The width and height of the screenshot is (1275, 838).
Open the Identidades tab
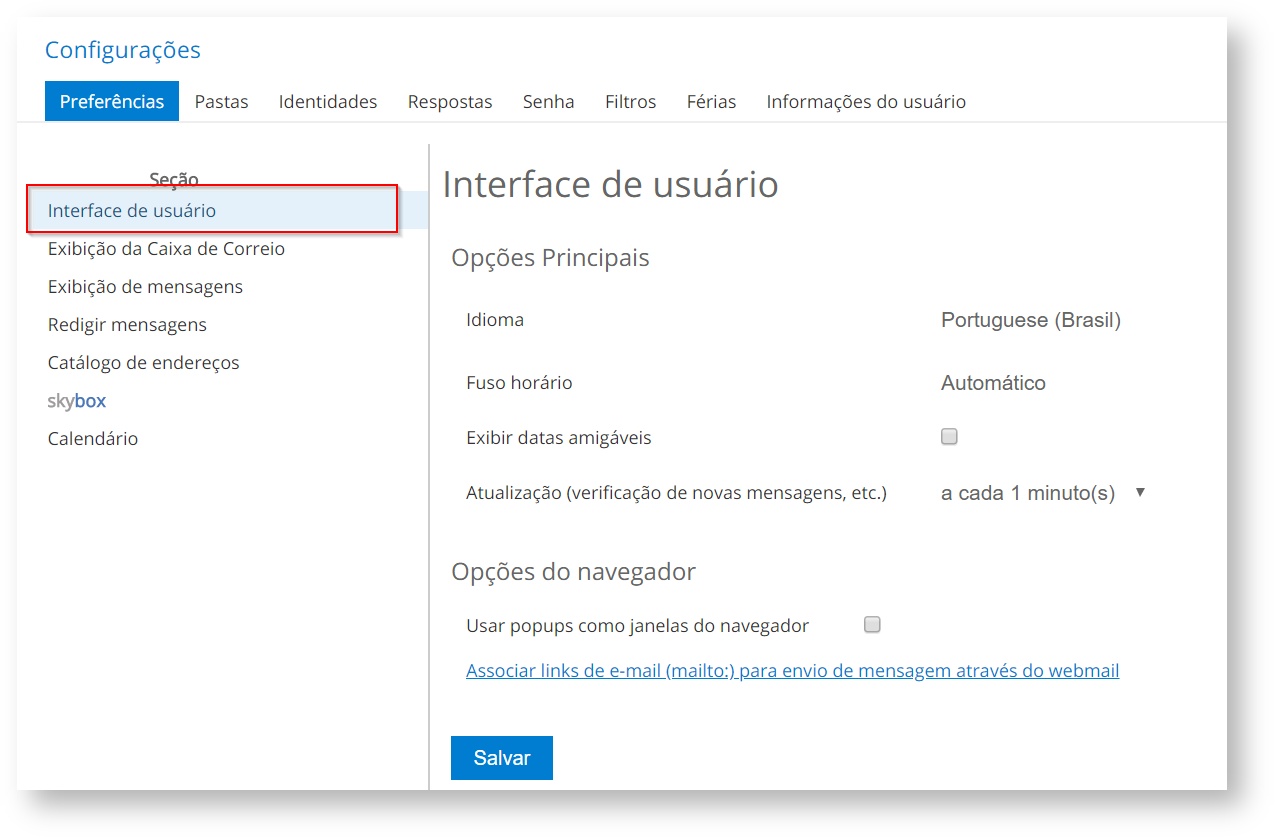coord(328,102)
